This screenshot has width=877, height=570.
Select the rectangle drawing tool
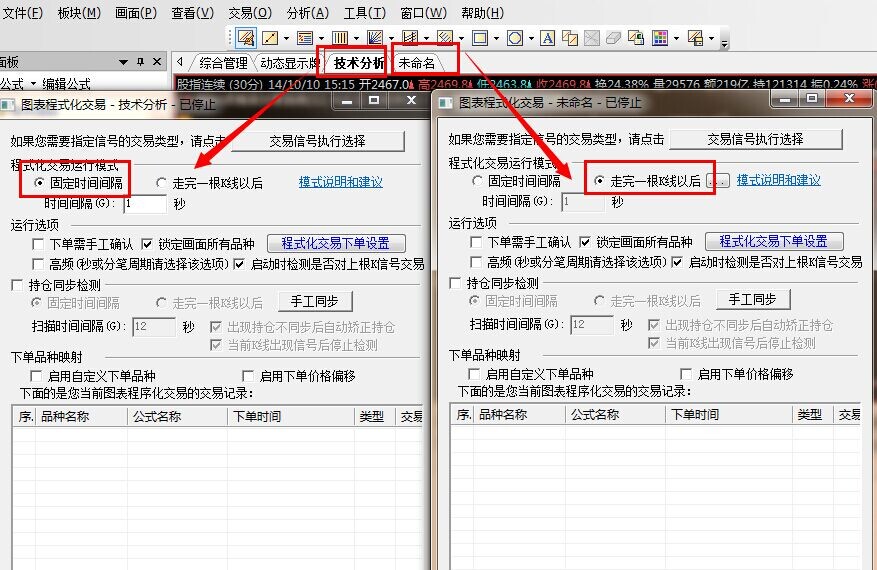coord(480,38)
